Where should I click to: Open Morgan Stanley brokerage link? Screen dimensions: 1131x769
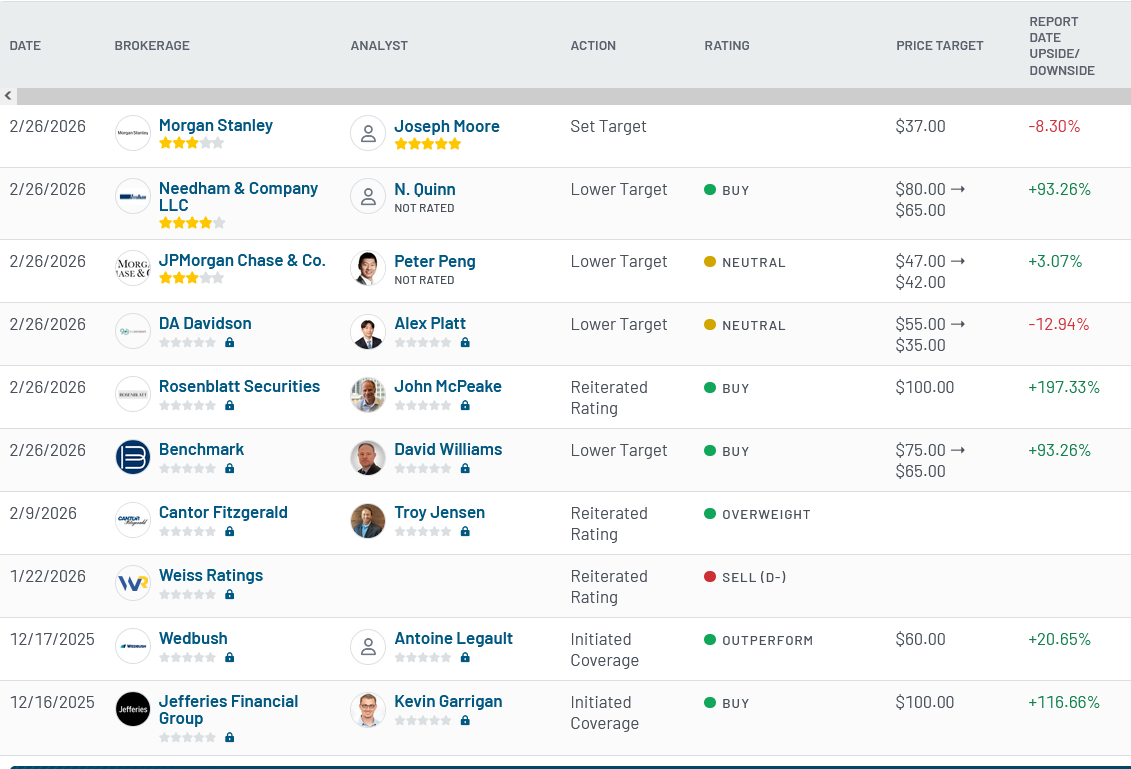(216, 126)
